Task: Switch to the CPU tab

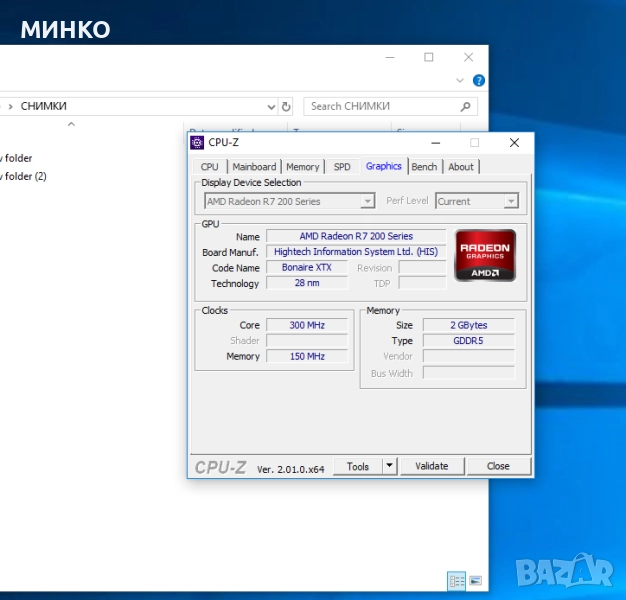Action: pyautogui.click(x=210, y=167)
